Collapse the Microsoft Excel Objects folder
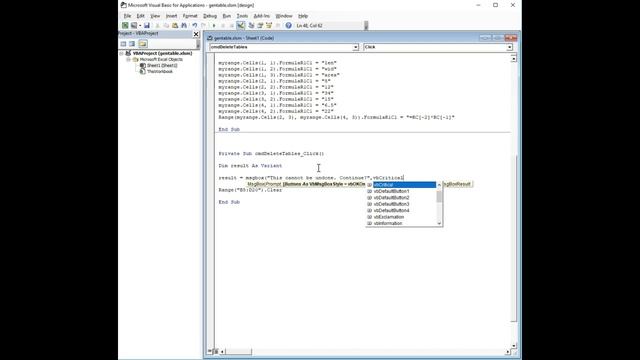Image resolution: width=640 pixels, height=360 pixels. click(128, 60)
